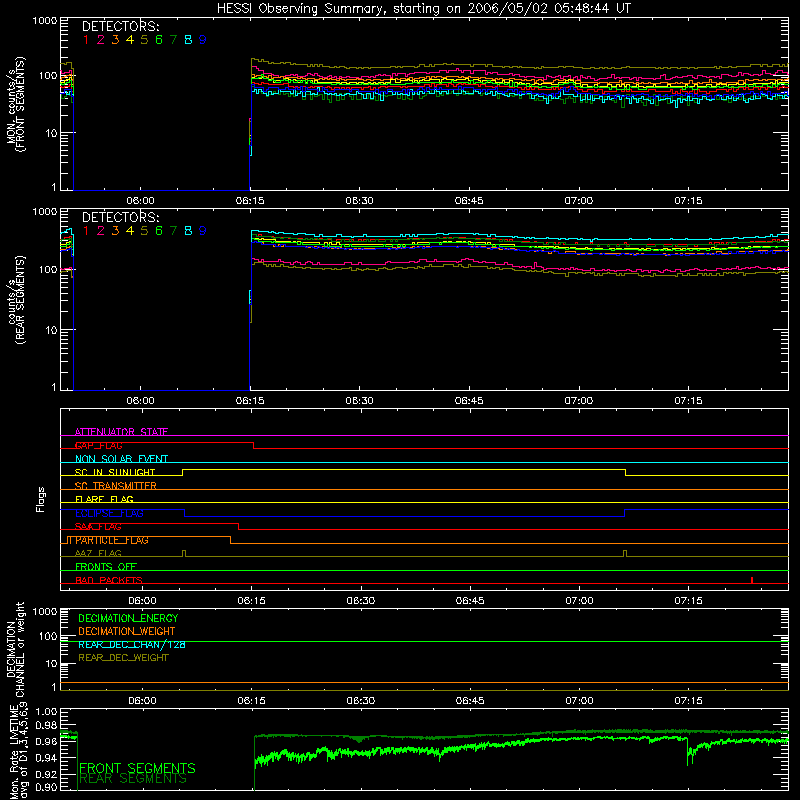Click the FRONT SEGMENTS livetime legend

[137, 768]
